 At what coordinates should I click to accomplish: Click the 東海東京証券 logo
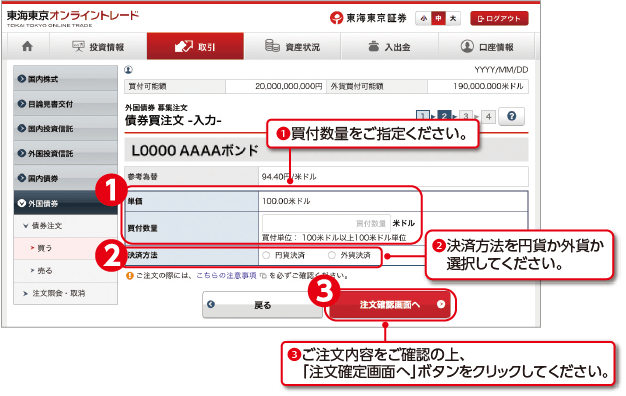tap(368, 18)
